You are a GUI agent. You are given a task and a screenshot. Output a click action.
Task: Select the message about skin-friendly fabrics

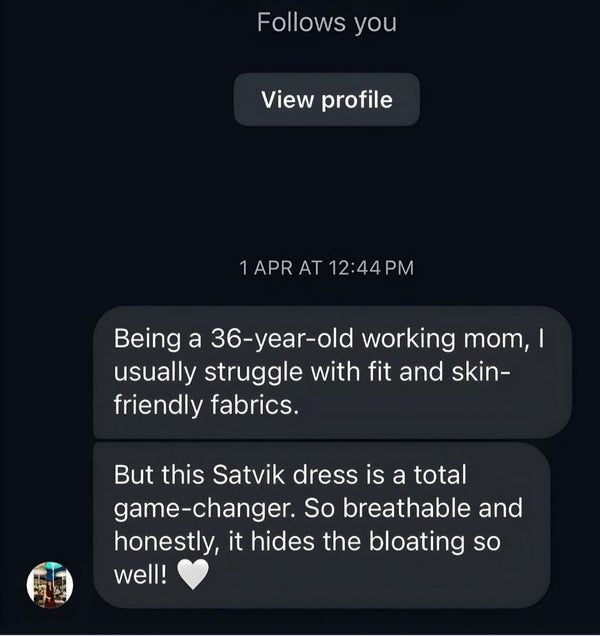tap(331, 372)
